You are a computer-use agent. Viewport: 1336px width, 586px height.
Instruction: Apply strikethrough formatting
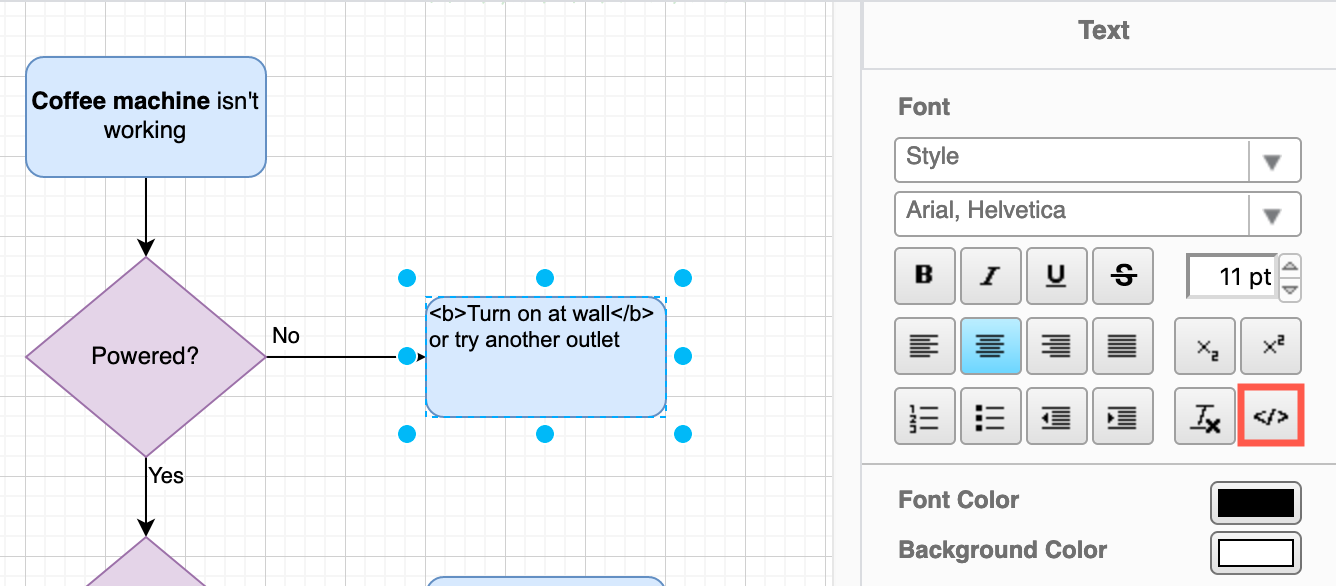point(1122,275)
